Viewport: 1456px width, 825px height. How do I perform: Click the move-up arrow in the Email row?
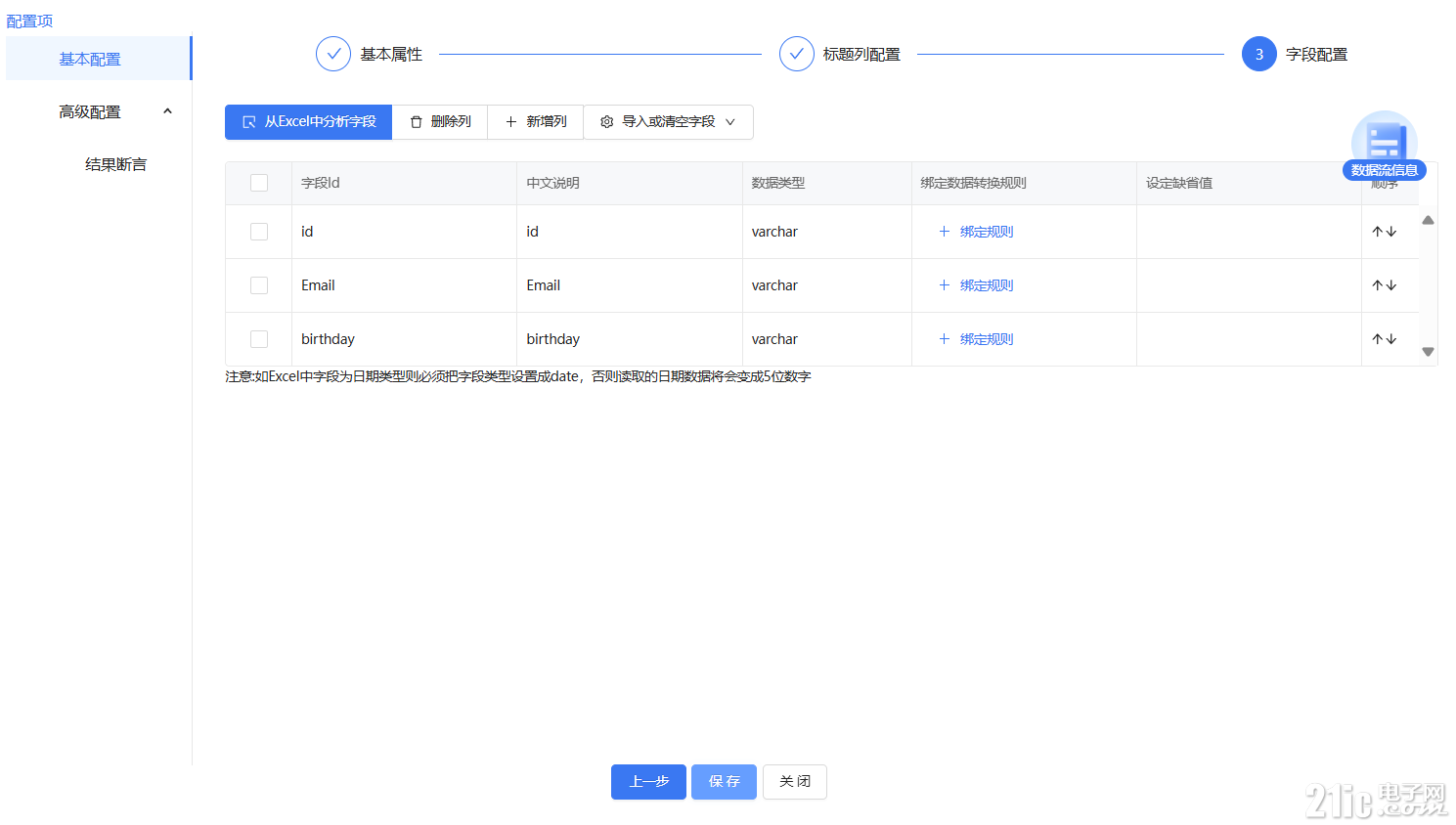pyautogui.click(x=1378, y=285)
